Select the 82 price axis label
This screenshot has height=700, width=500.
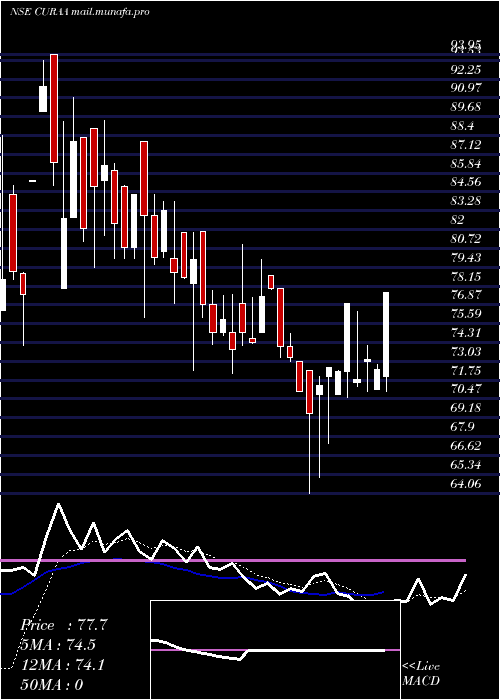458,220
